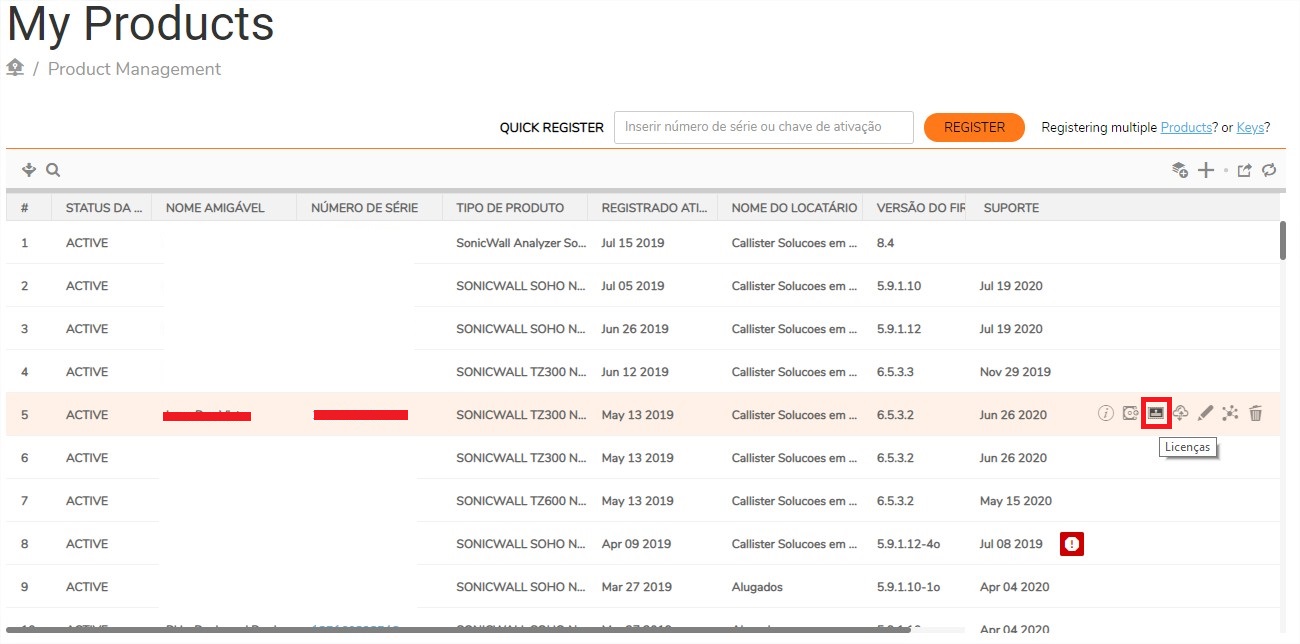This screenshot has width=1300, height=644.
Task: Sort by REGISTRADO column header
Action: [652, 208]
